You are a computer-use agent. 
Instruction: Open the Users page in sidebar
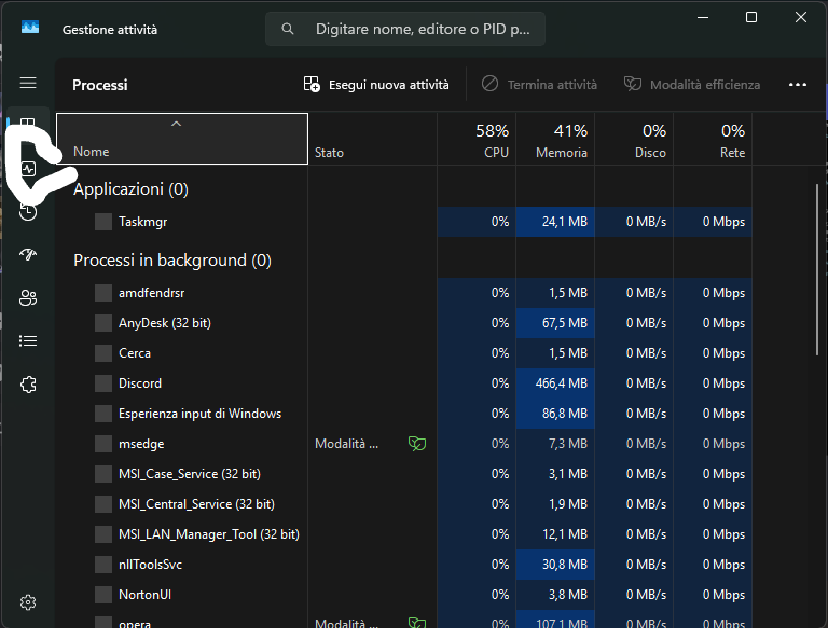[28, 298]
